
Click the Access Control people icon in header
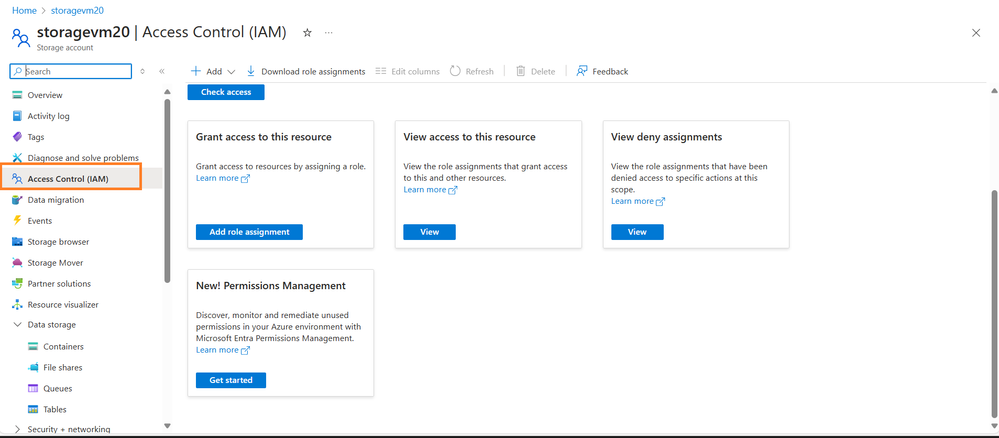[x=21, y=38]
